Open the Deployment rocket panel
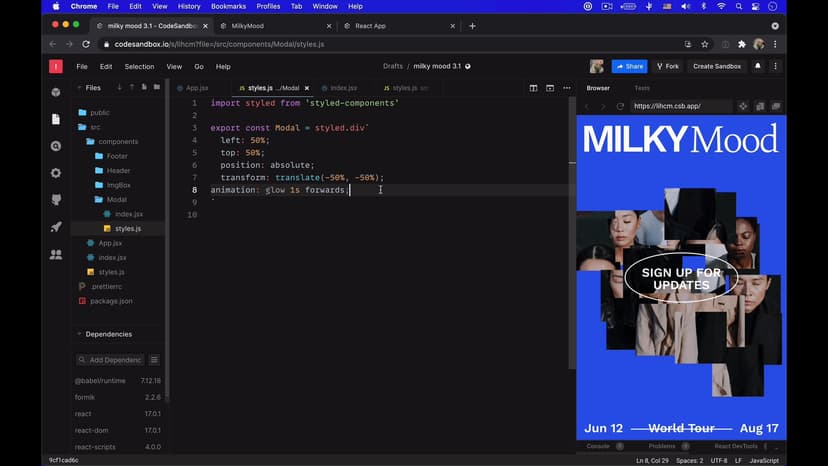Image resolution: width=828 pixels, height=466 pixels. coord(56,227)
